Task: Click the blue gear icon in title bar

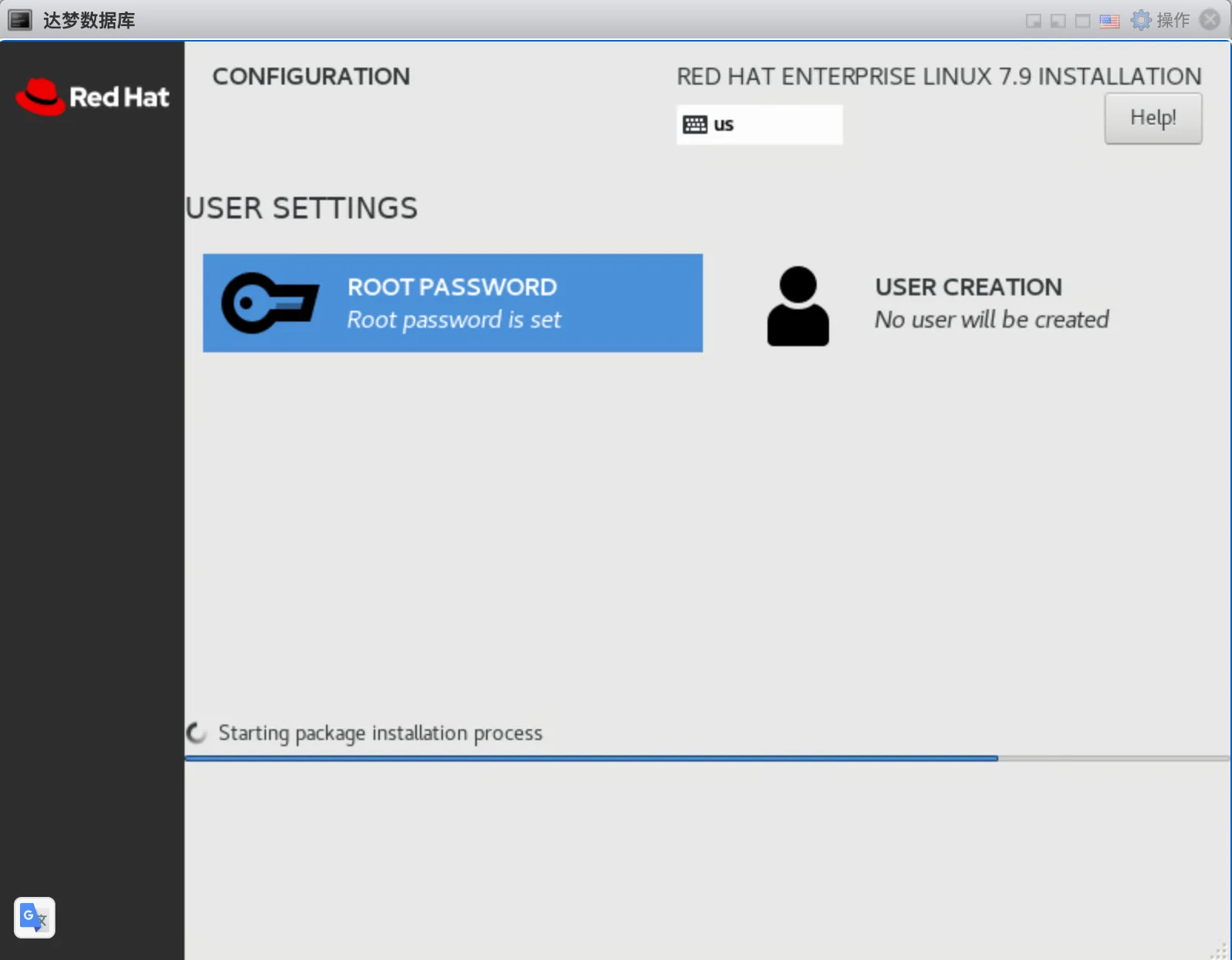Action: click(1140, 20)
